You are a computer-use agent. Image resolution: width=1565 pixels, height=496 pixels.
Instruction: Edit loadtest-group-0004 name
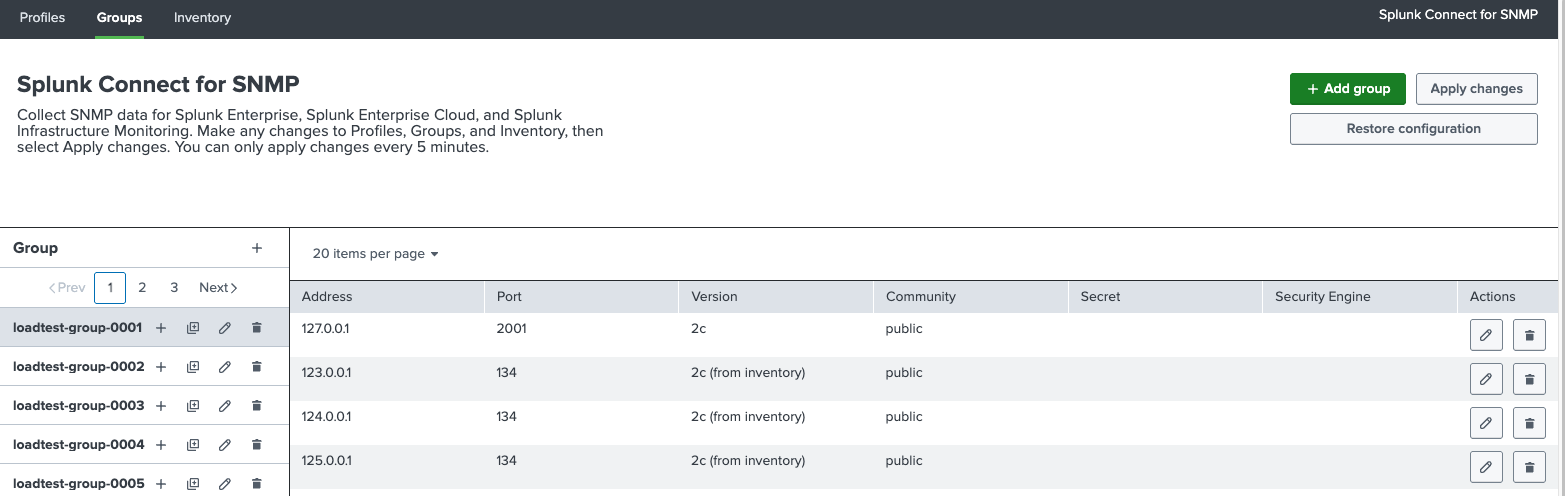(225, 445)
